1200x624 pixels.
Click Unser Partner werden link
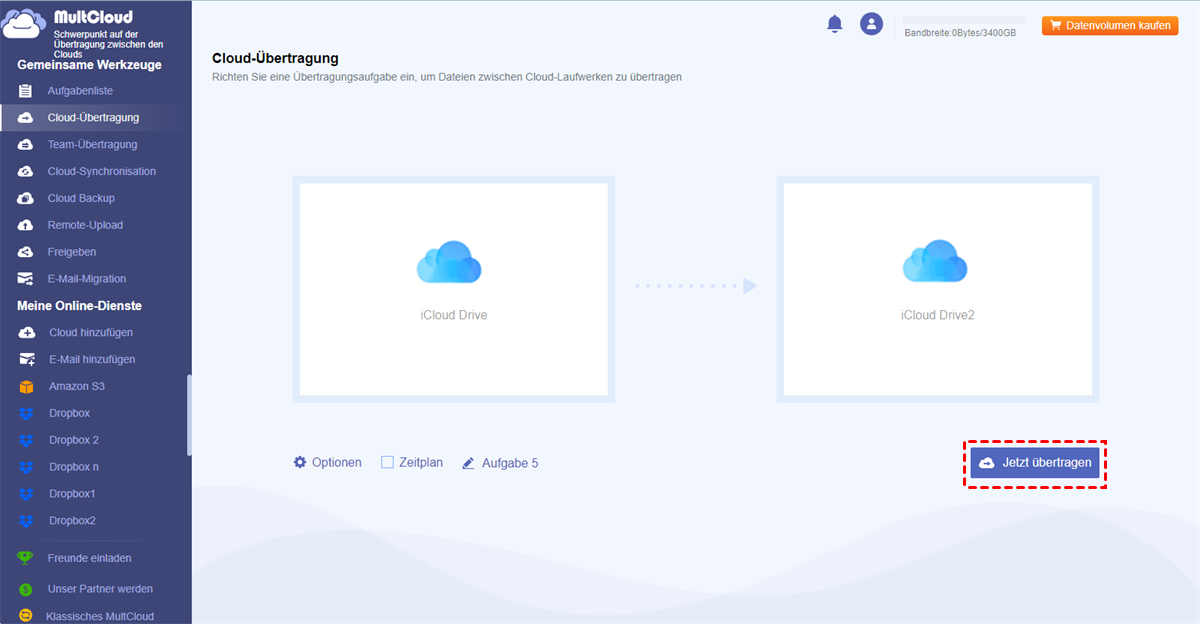click(x=100, y=590)
